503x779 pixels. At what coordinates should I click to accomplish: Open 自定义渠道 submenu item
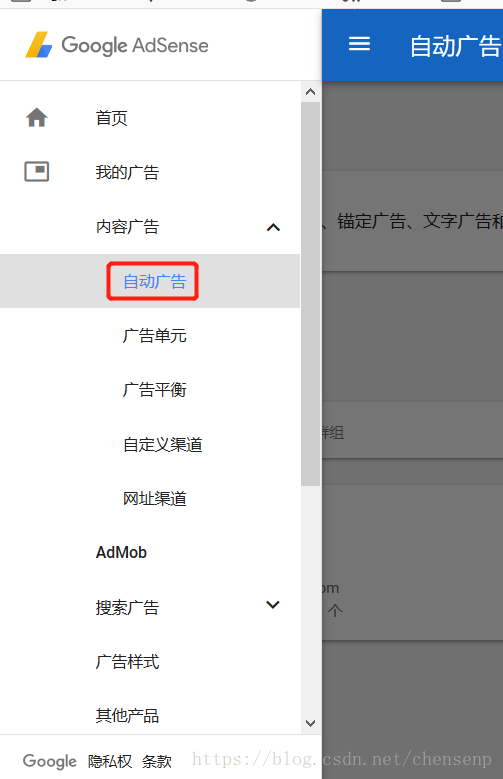click(x=163, y=444)
